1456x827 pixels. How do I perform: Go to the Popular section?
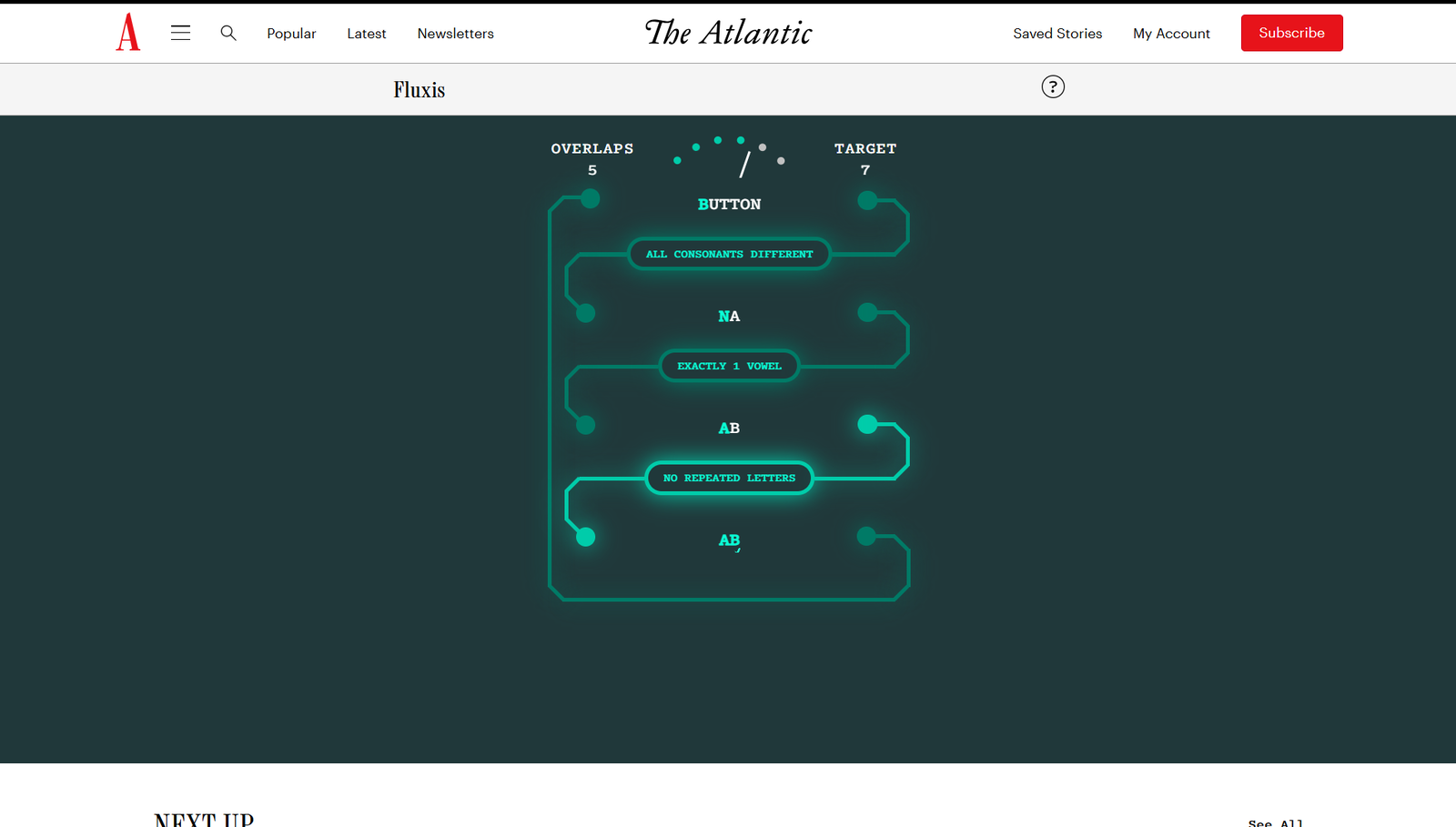[x=291, y=34]
